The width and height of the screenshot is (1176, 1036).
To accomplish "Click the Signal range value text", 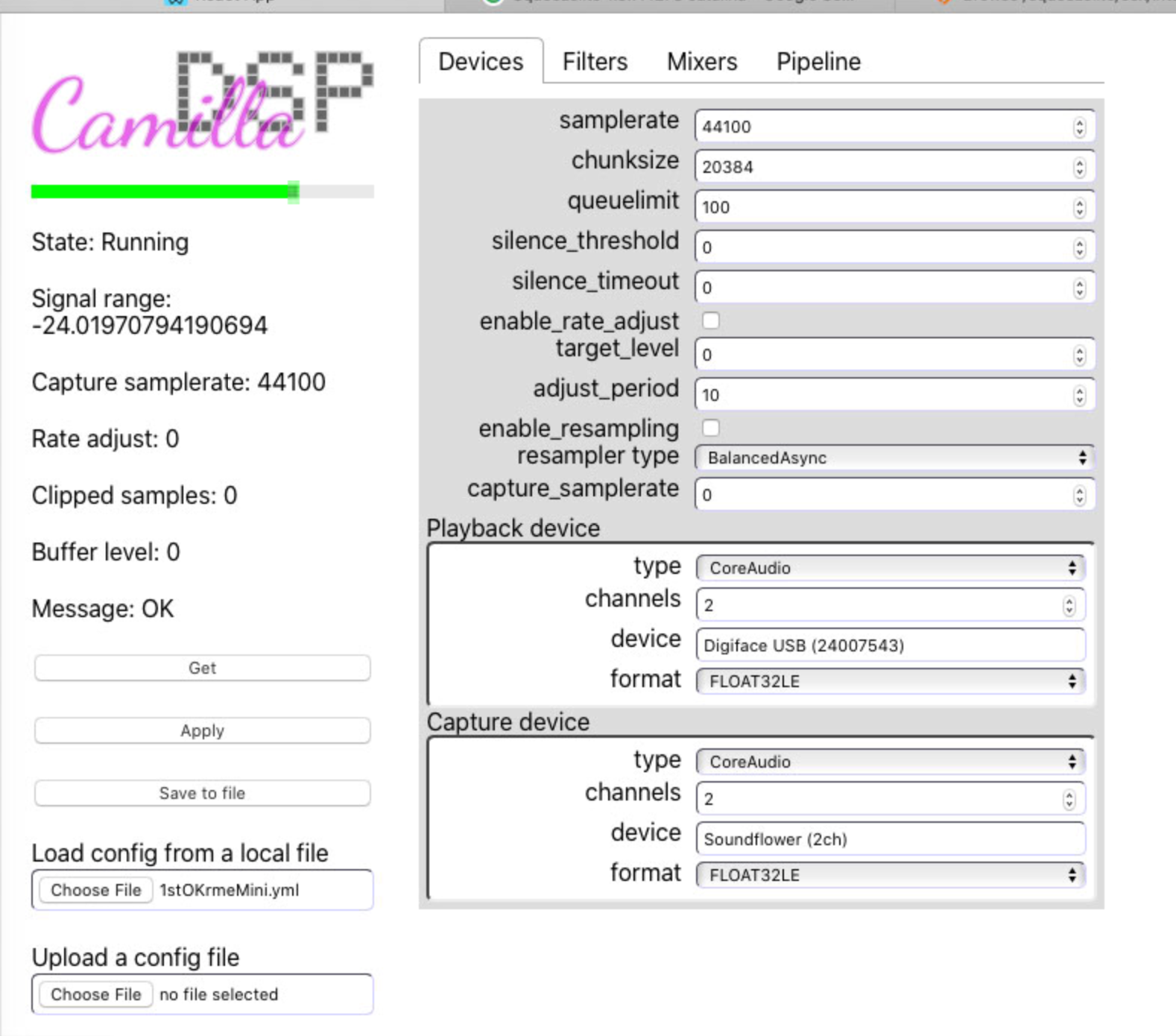I will pos(149,326).
